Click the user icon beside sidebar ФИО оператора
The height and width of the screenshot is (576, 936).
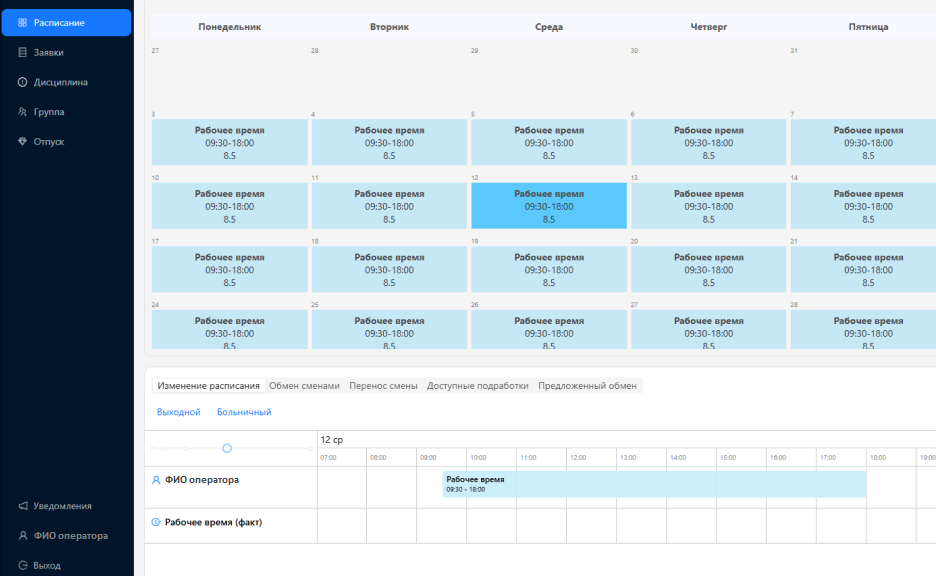23,535
